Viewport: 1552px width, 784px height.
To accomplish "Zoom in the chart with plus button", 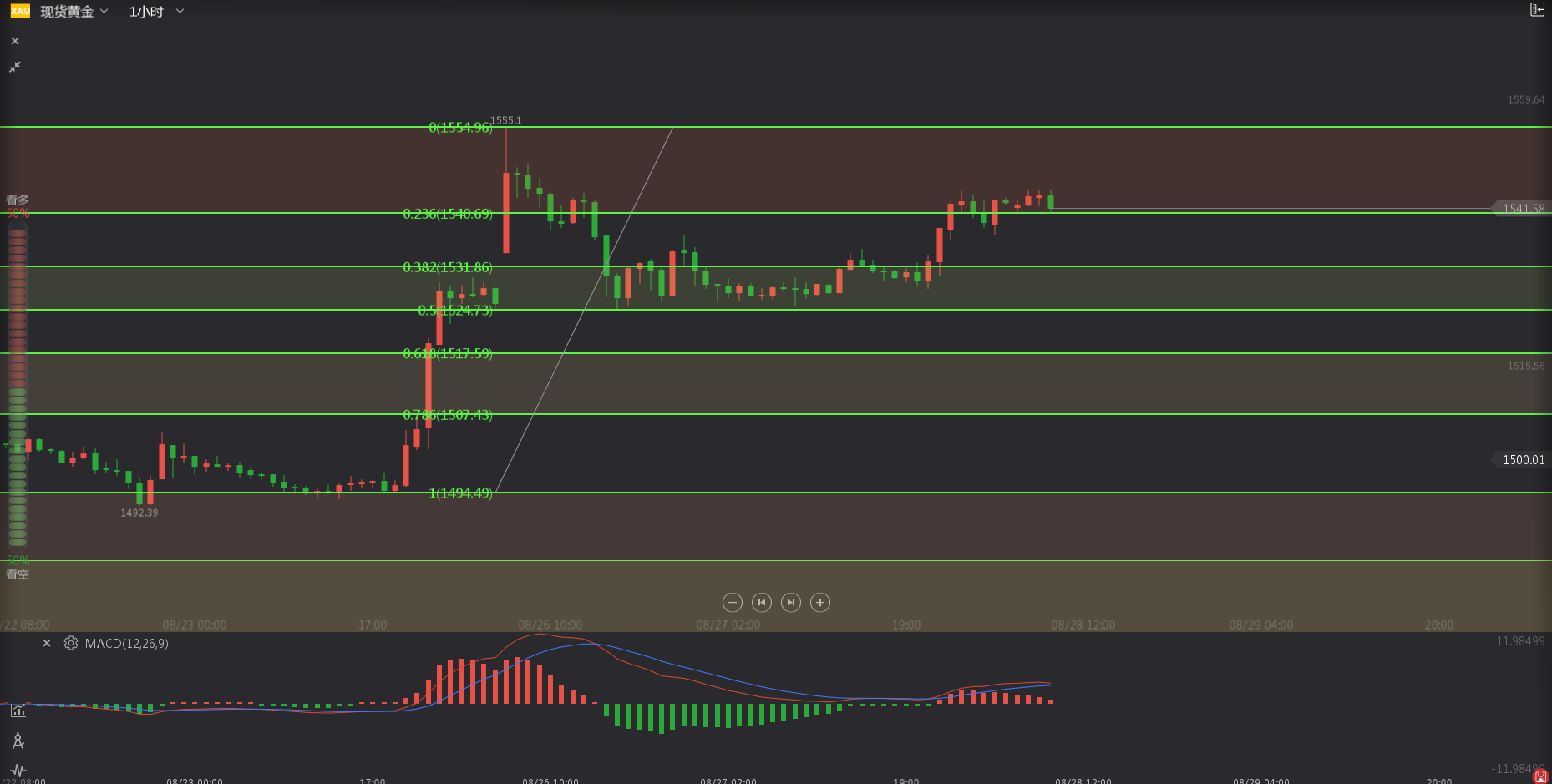I will click(820, 603).
